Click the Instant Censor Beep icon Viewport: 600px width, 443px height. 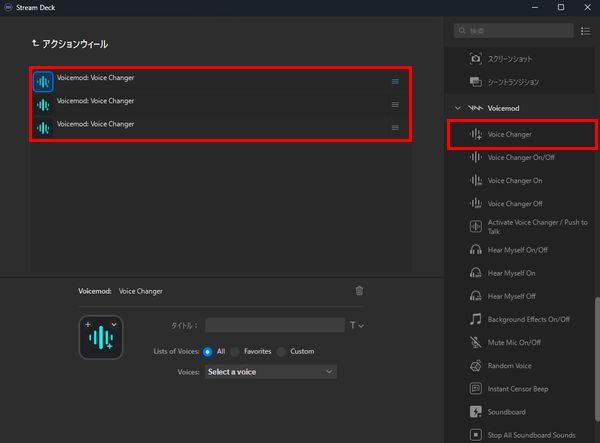(475, 388)
